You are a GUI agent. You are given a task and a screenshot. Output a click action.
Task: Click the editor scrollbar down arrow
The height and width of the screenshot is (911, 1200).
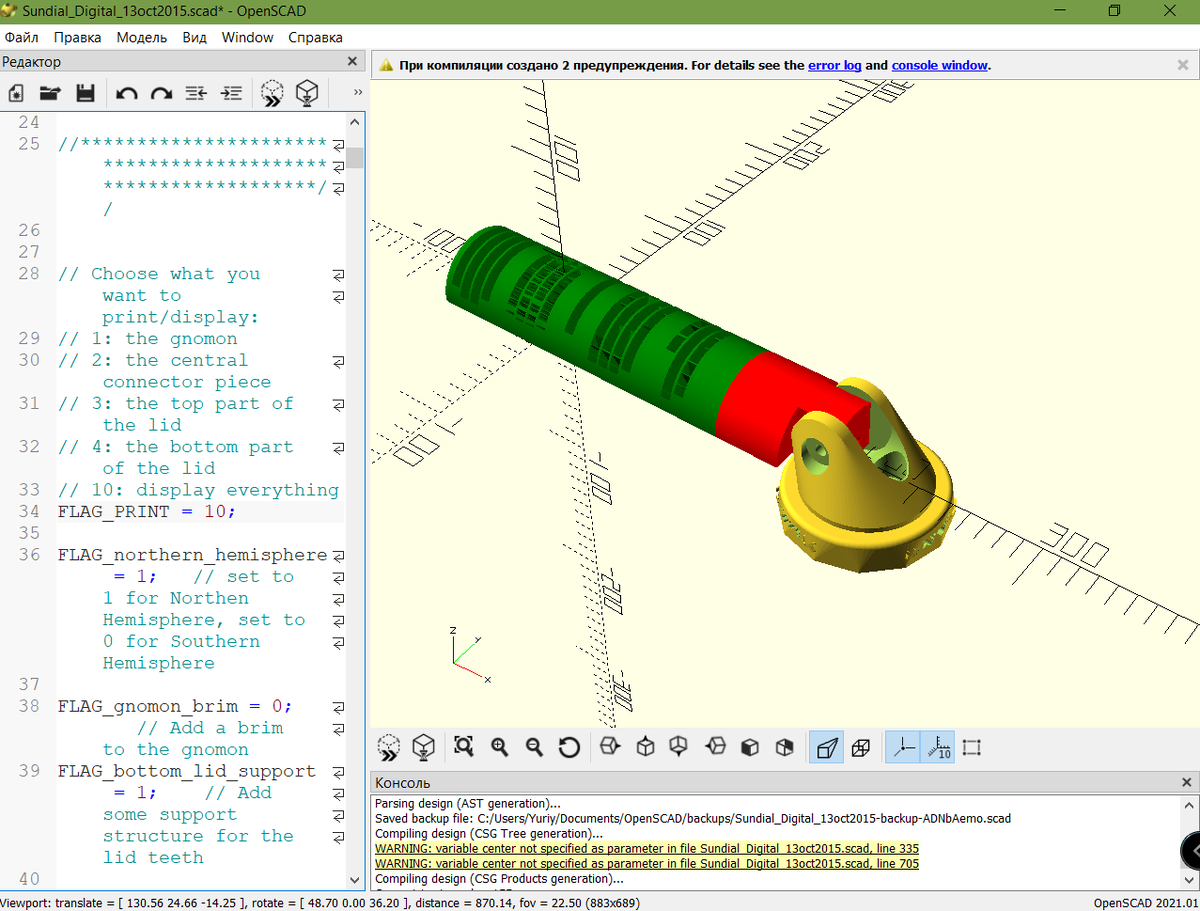click(x=354, y=881)
